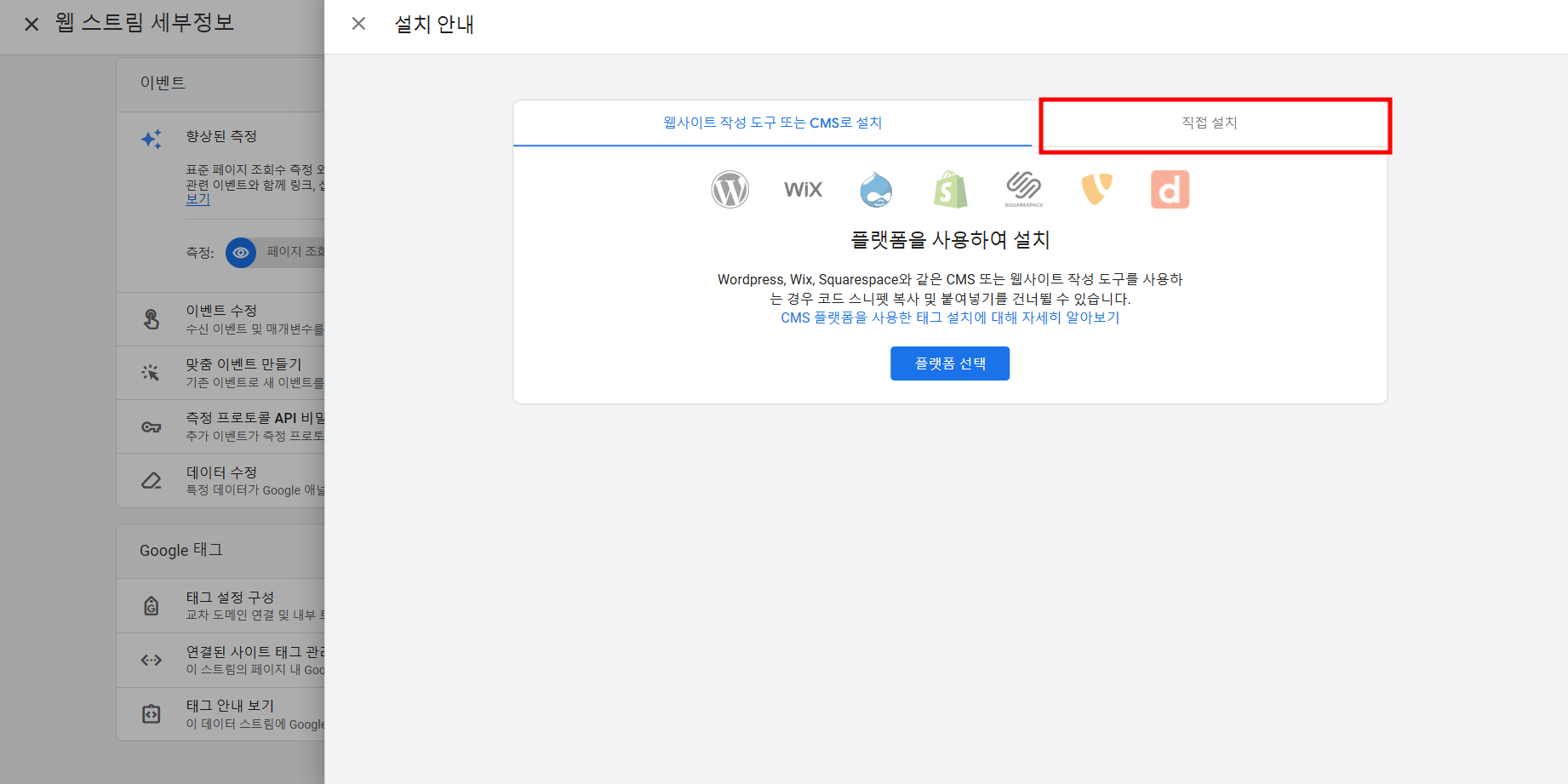
Task: Click the 데이터 수정 eraser icon
Action: [152, 481]
